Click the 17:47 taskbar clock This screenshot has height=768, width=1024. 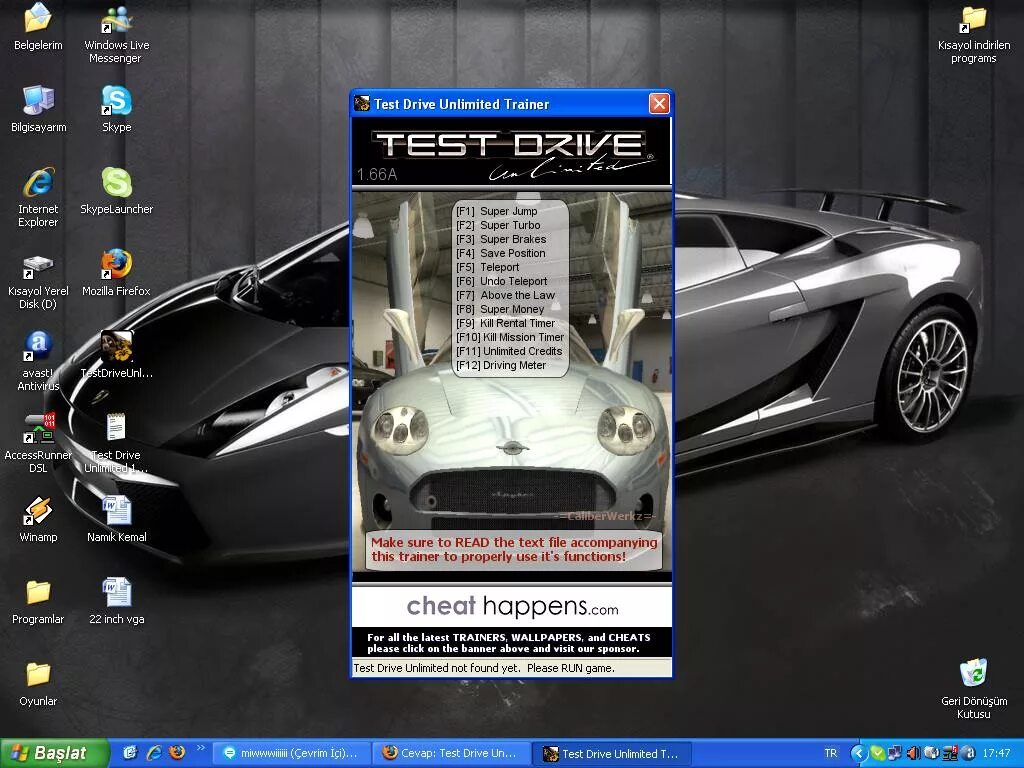(x=997, y=753)
